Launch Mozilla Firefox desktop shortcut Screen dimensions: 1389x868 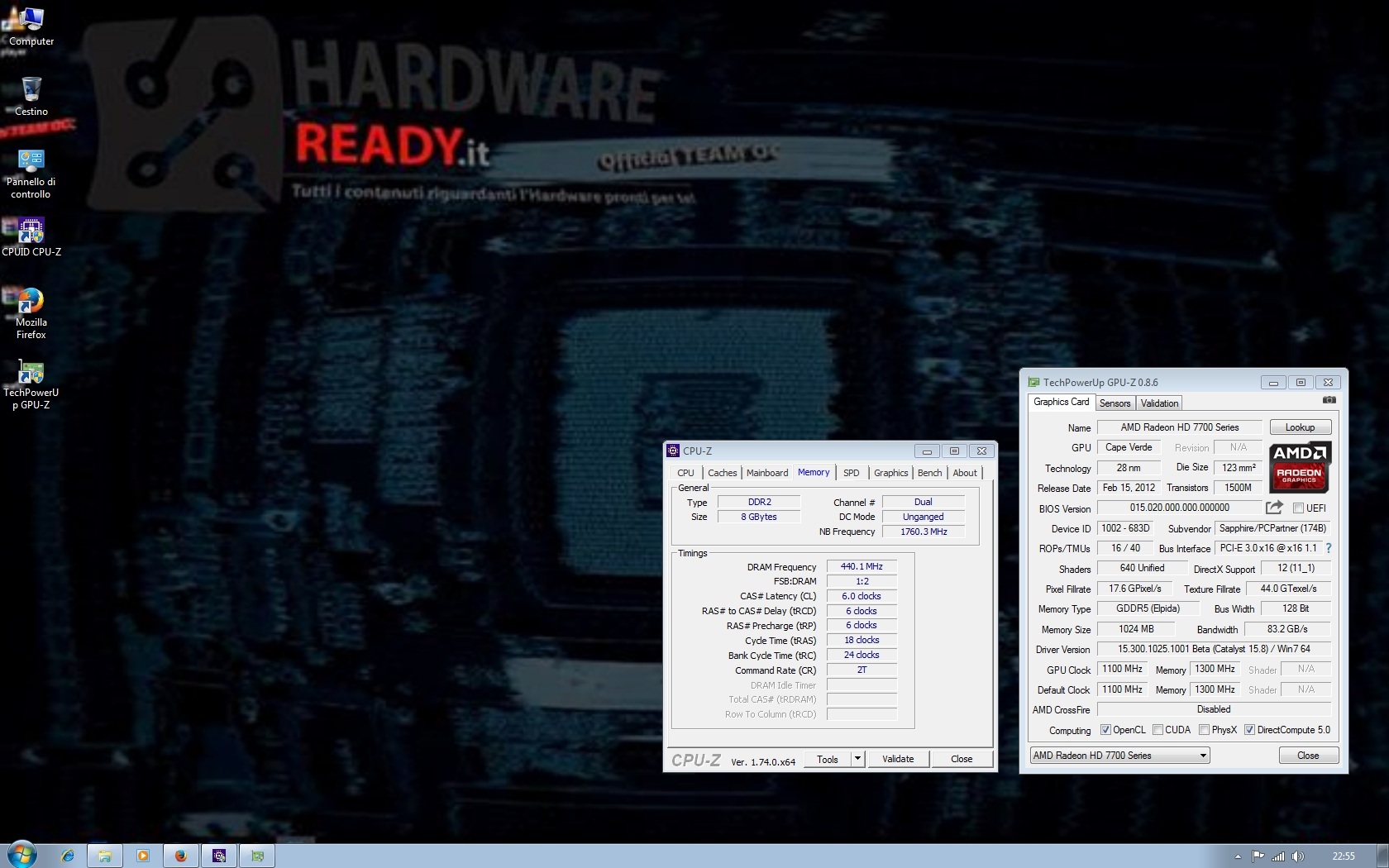31,312
